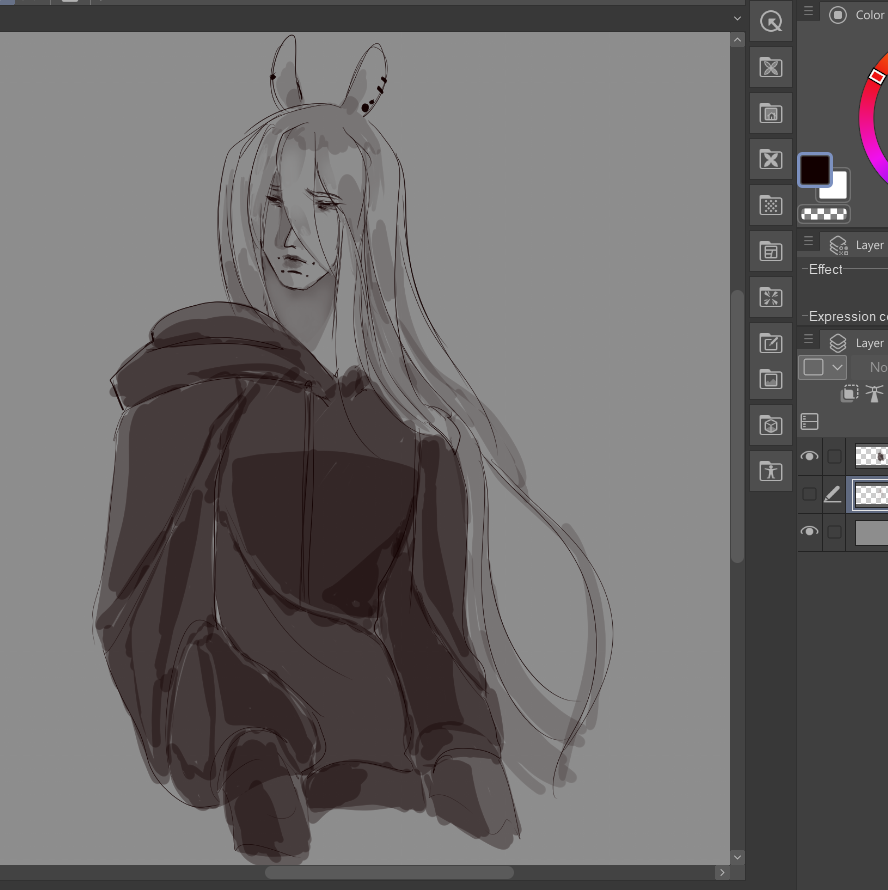Click the stacked-layers Layer palette icon

coord(838,343)
